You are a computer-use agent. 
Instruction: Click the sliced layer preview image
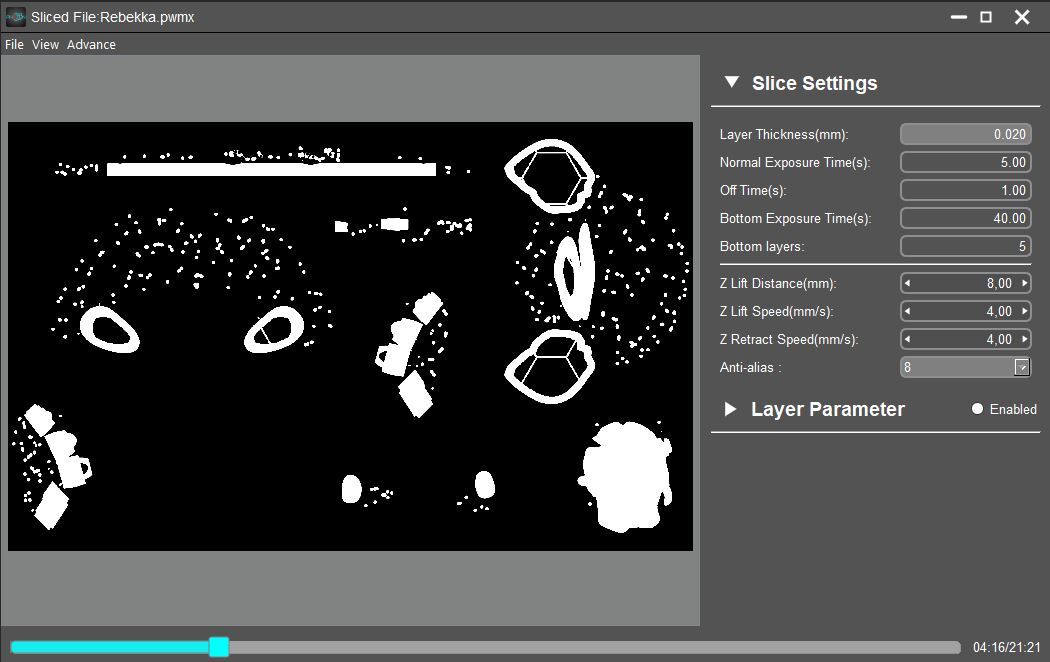click(x=350, y=336)
